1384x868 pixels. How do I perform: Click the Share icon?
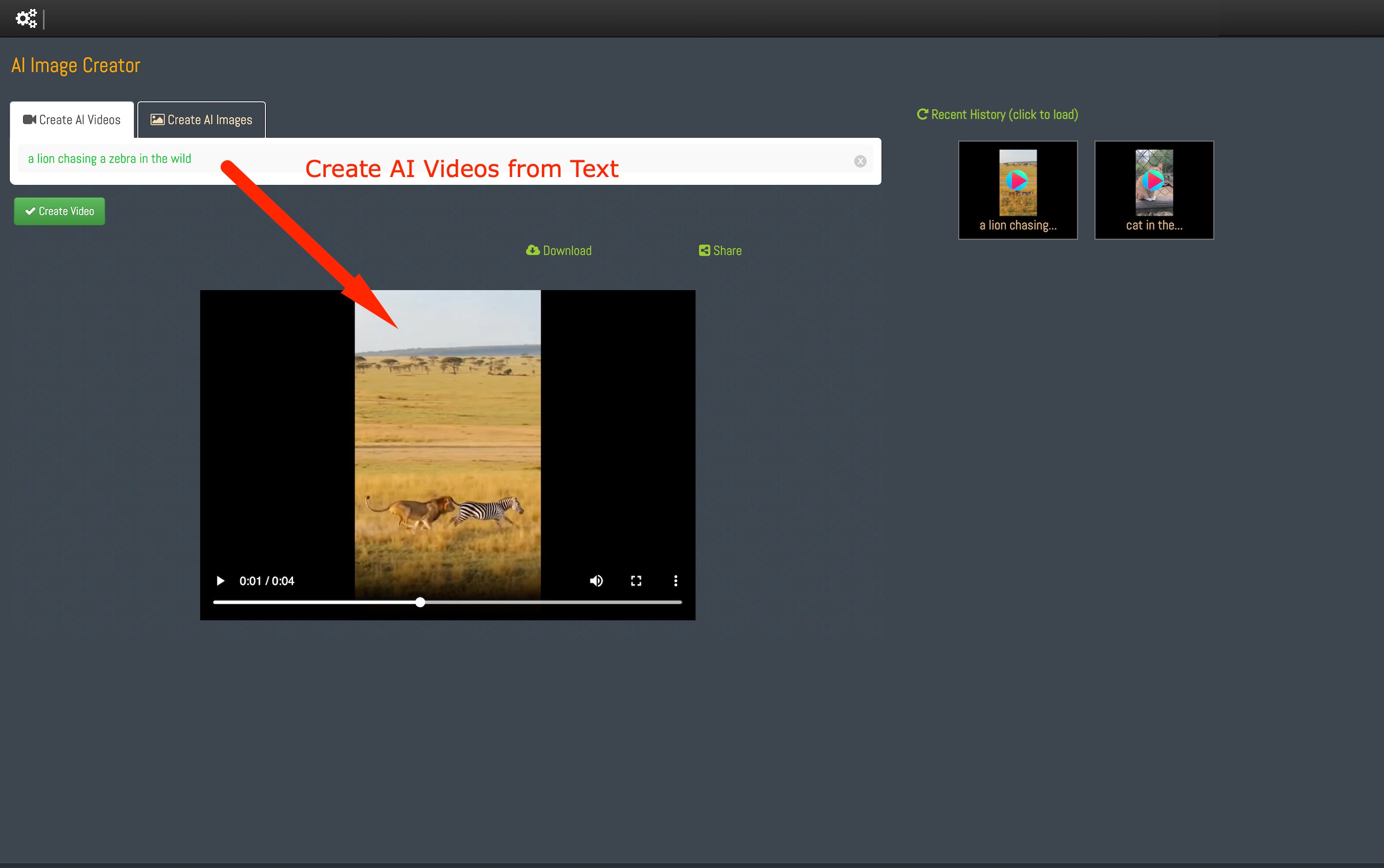704,250
